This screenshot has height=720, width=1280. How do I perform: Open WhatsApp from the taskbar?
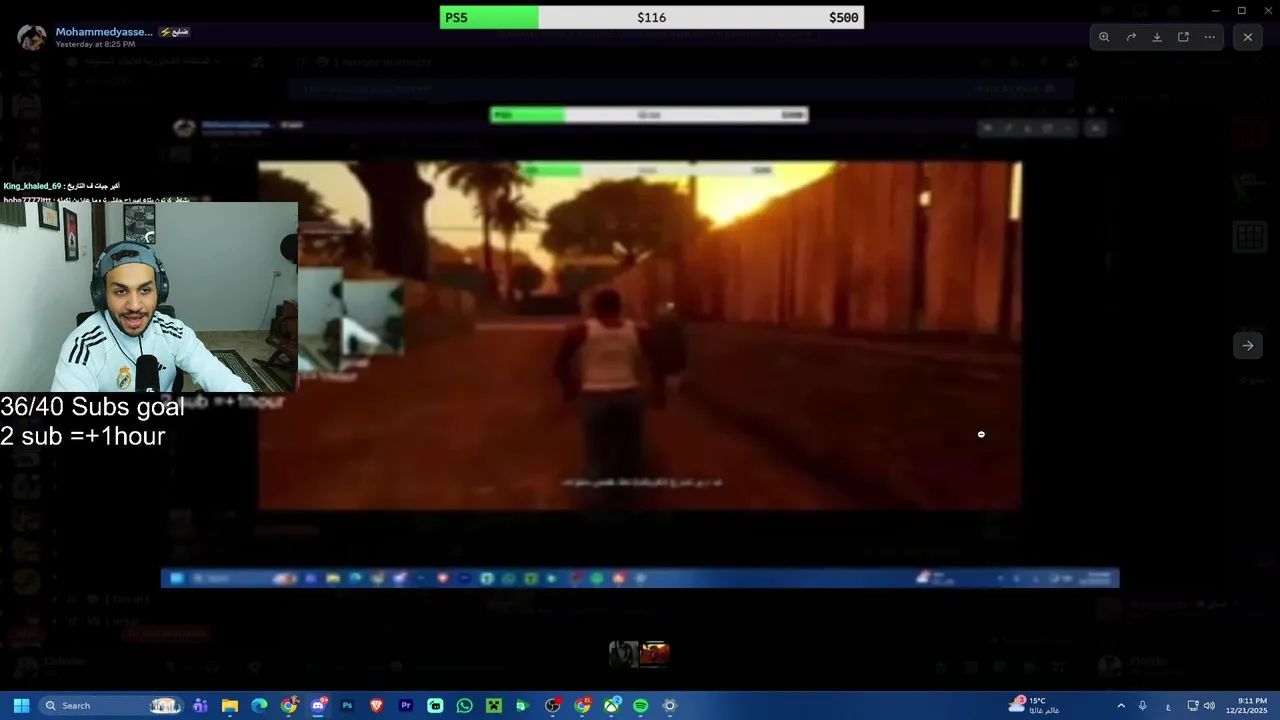(x=464, y=706)
